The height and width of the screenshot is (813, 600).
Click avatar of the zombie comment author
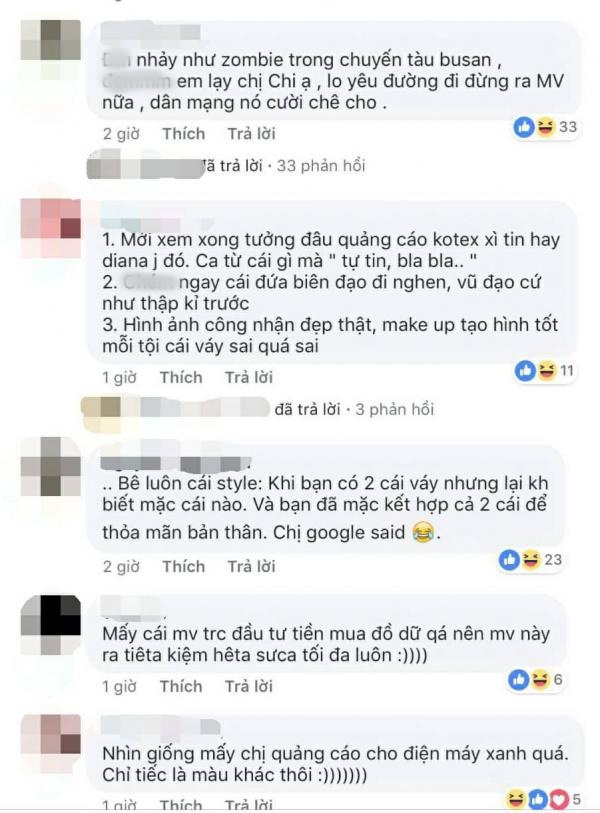[51, 40]
